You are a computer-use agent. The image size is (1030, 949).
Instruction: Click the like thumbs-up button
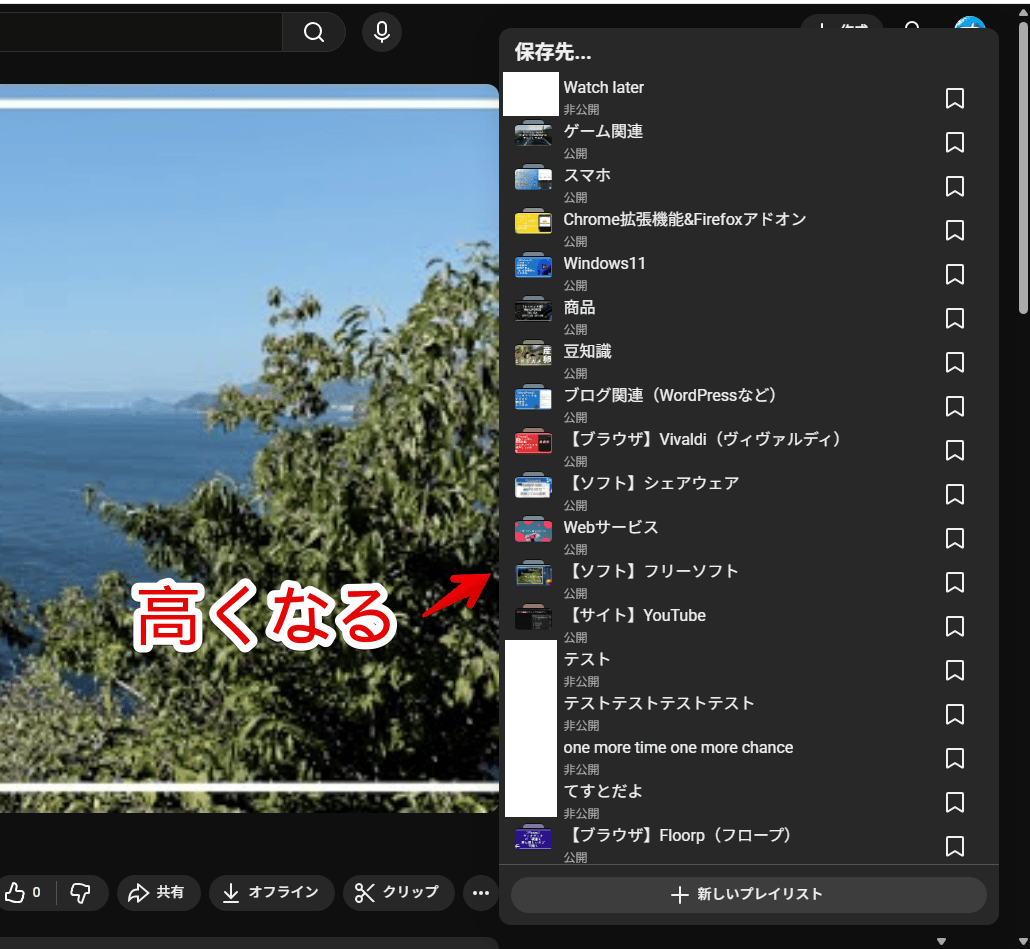pos(22,892)
